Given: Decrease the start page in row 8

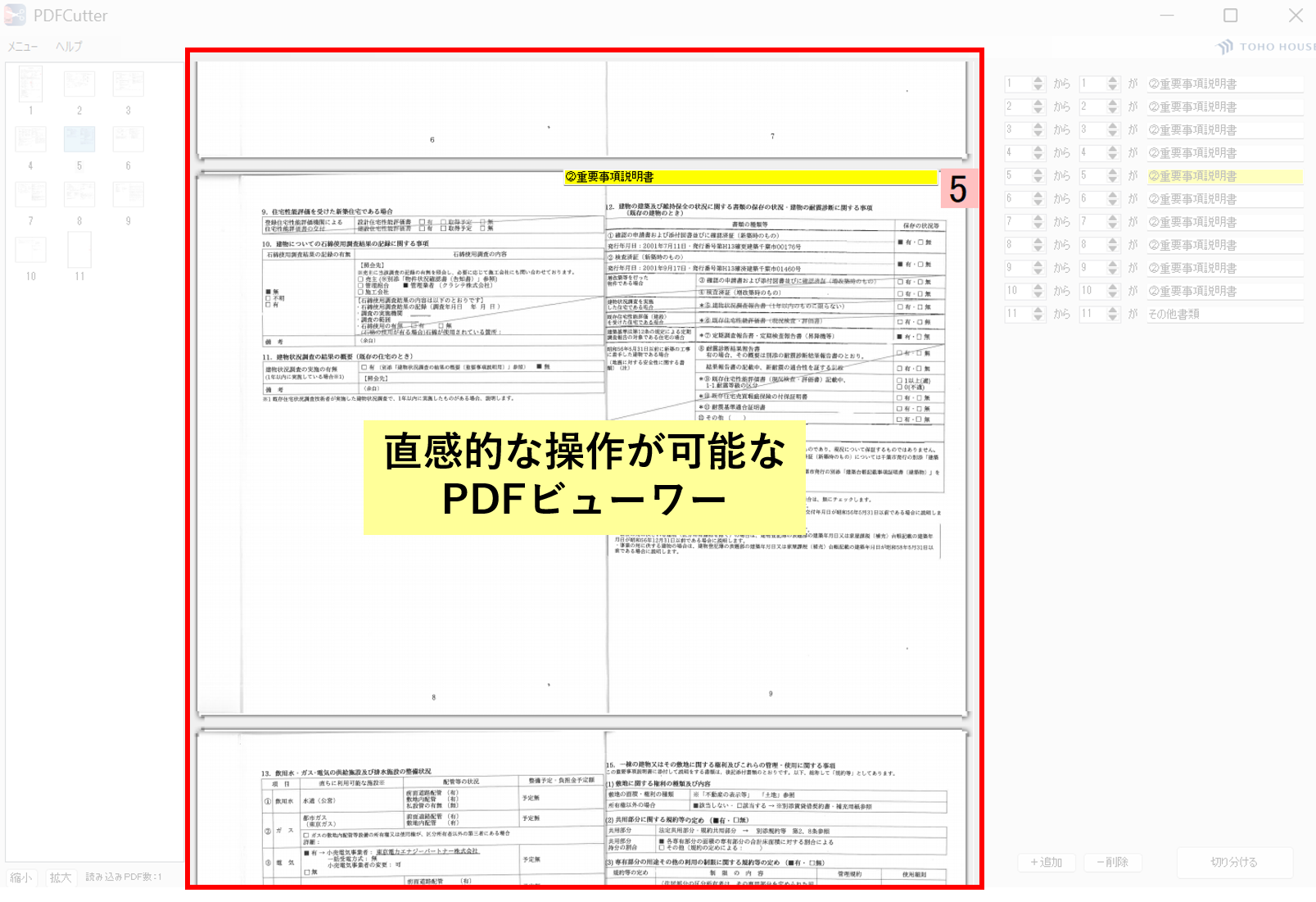Looking at the screenshot, I should 1038,249.
